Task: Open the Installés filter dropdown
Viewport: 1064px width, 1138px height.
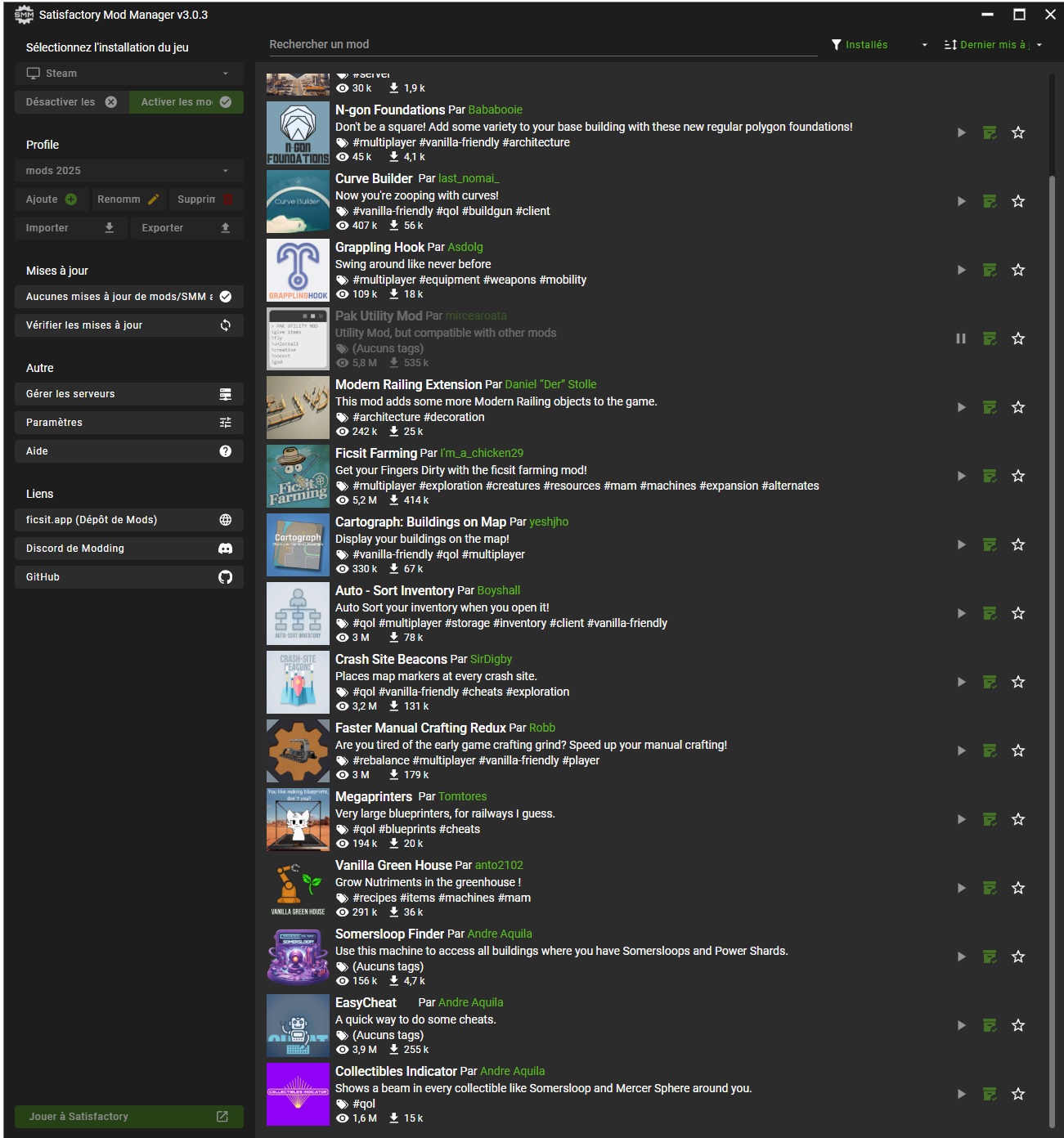Action: point(880,45)
